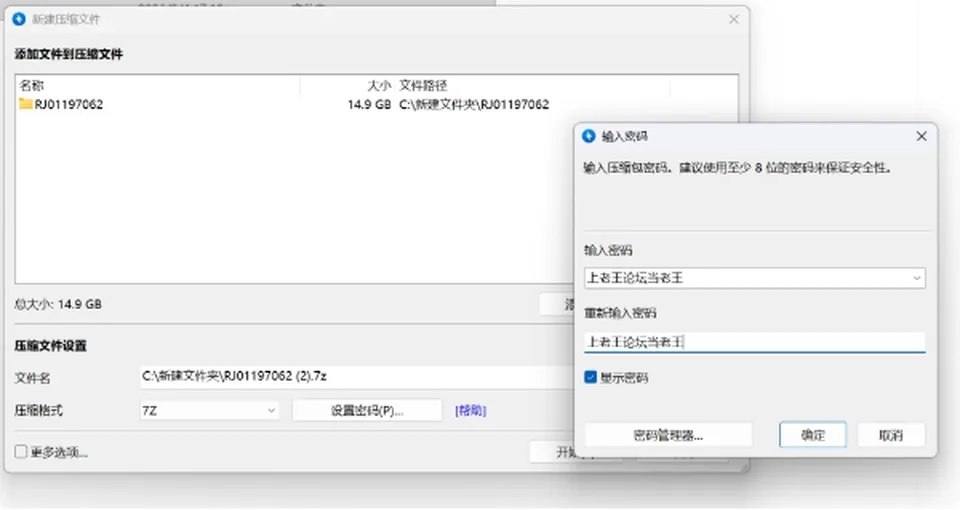Image resolution: width=960 pixels, height=510 pixels.
Task: Close the 输入密码 dialog
Action: coord(921,136)
